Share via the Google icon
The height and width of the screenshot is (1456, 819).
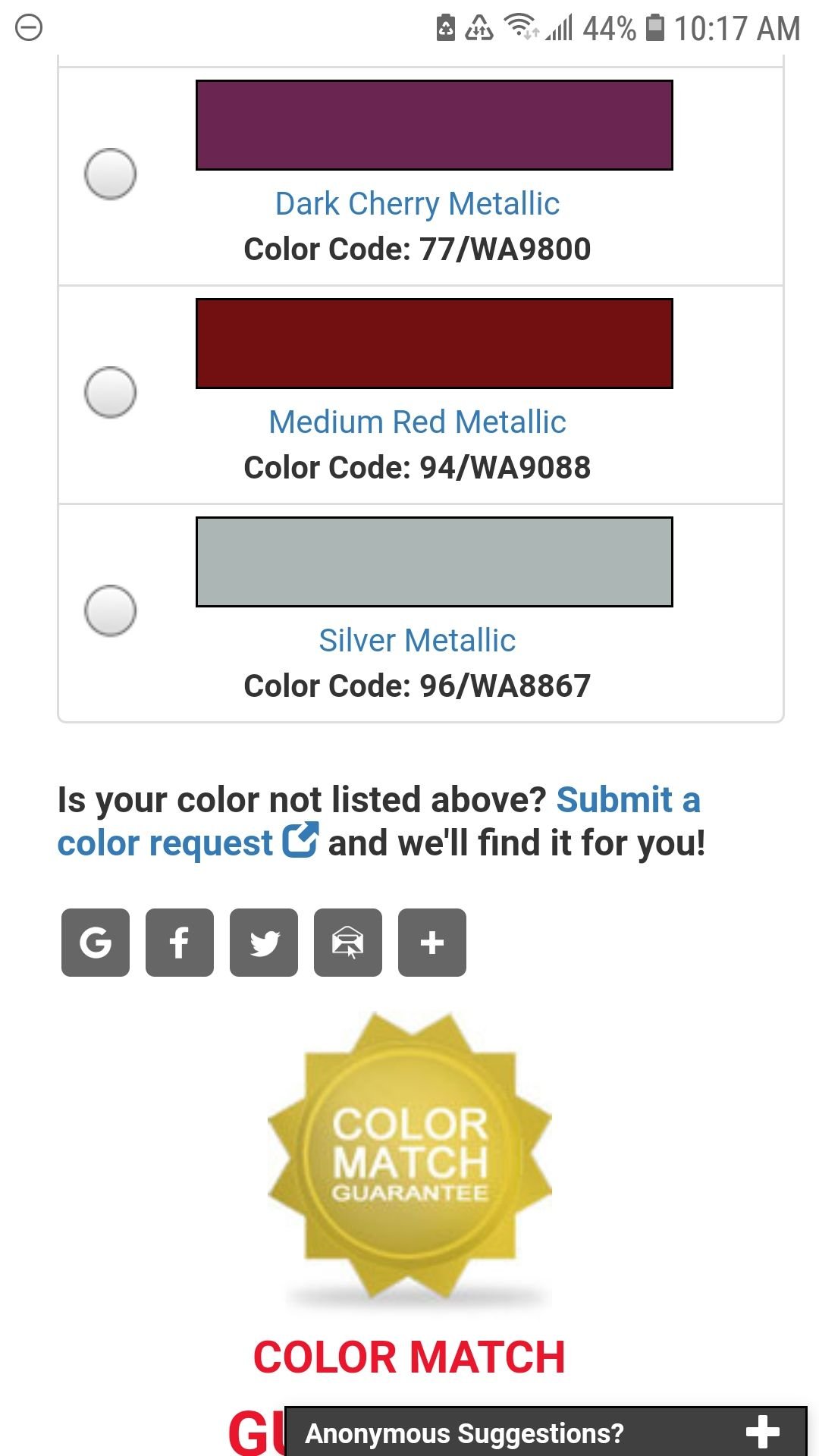[x=96, y=943]
